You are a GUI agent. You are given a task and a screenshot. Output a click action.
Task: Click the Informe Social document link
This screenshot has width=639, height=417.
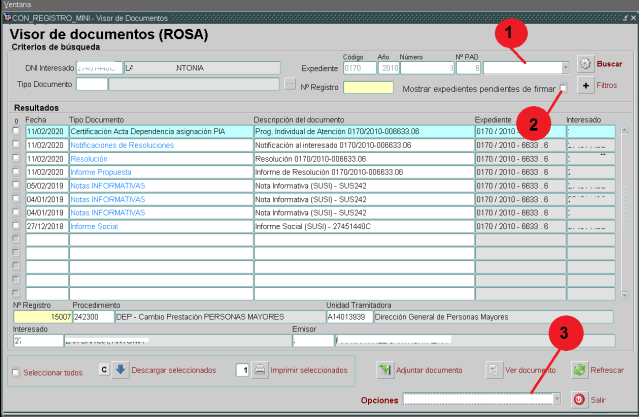96,226
